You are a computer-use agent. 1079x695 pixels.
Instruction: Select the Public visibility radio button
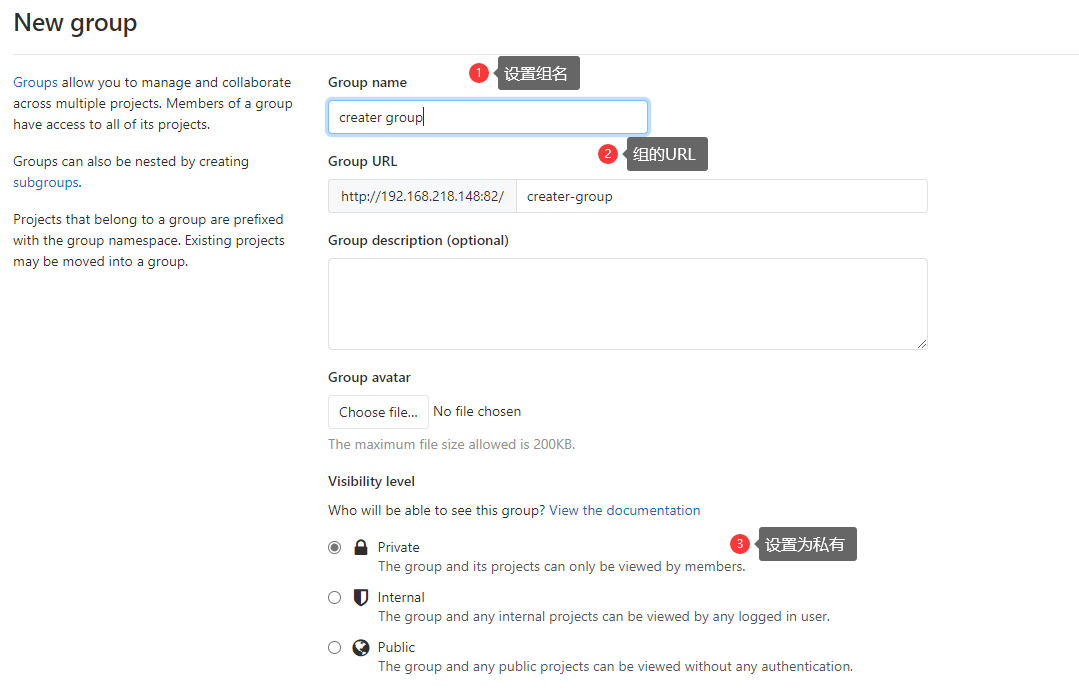coord(335,647)
